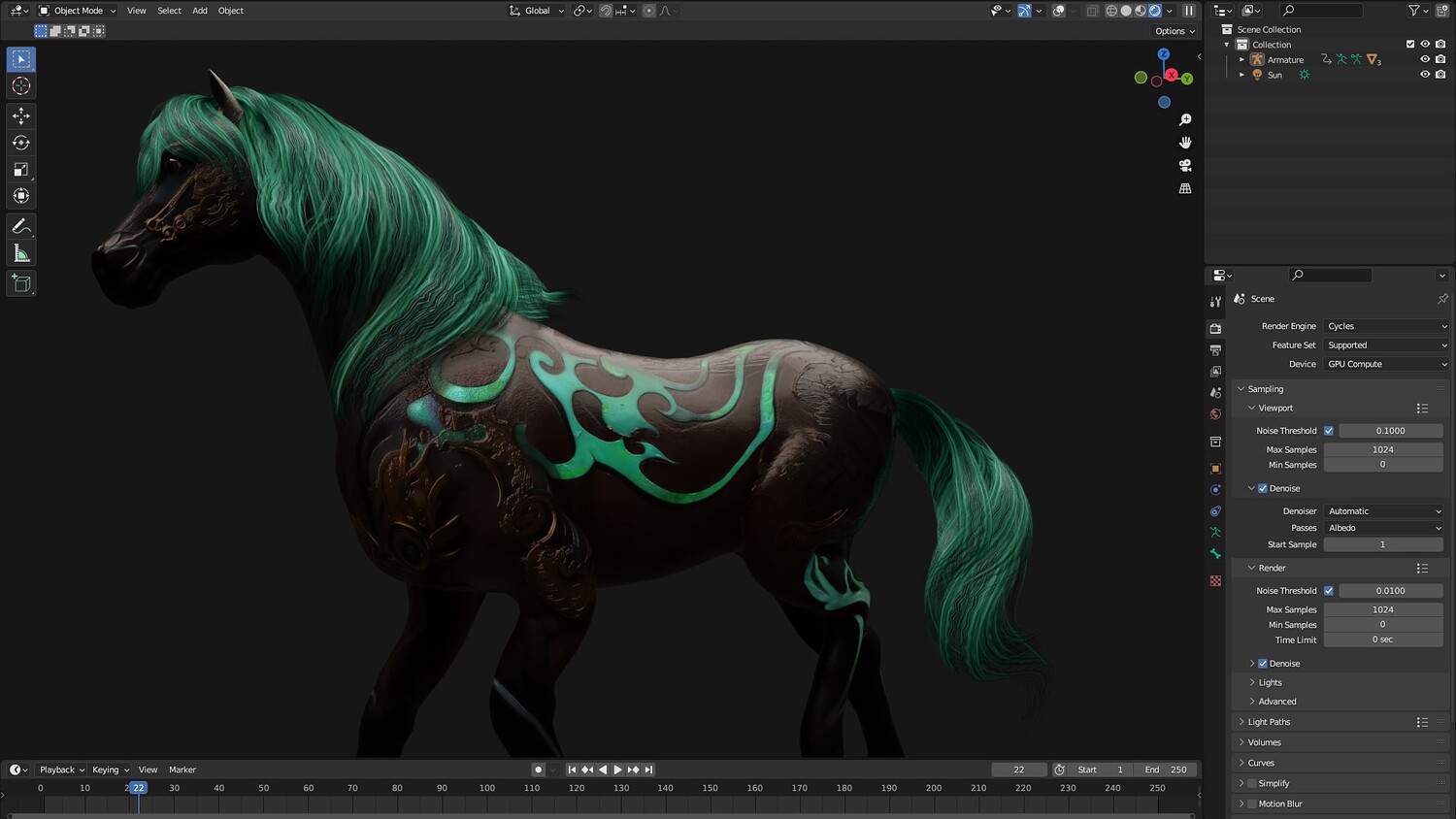Enable the Motion Blur checkbox
The height and width of the screenshot is (819, 1456).
point(1252,803)
